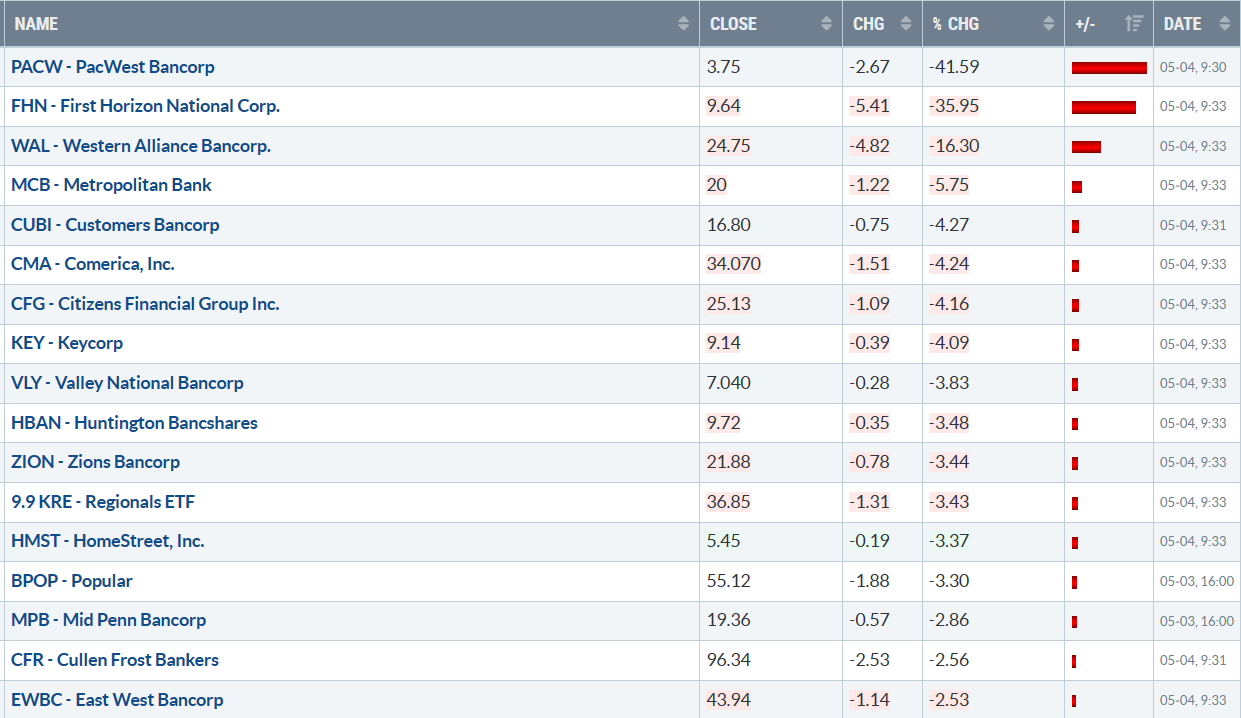The image size is (1241, 718).
Task: Sort by % CHG column arrows
Action: [x=1048, y=24]
